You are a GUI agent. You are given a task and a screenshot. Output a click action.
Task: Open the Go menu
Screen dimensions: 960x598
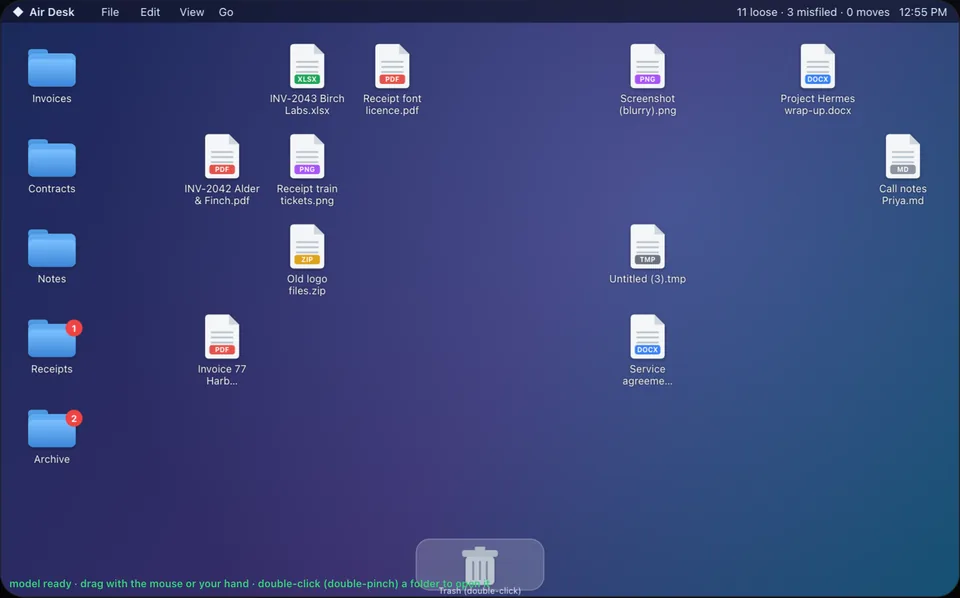coord(226,12)
